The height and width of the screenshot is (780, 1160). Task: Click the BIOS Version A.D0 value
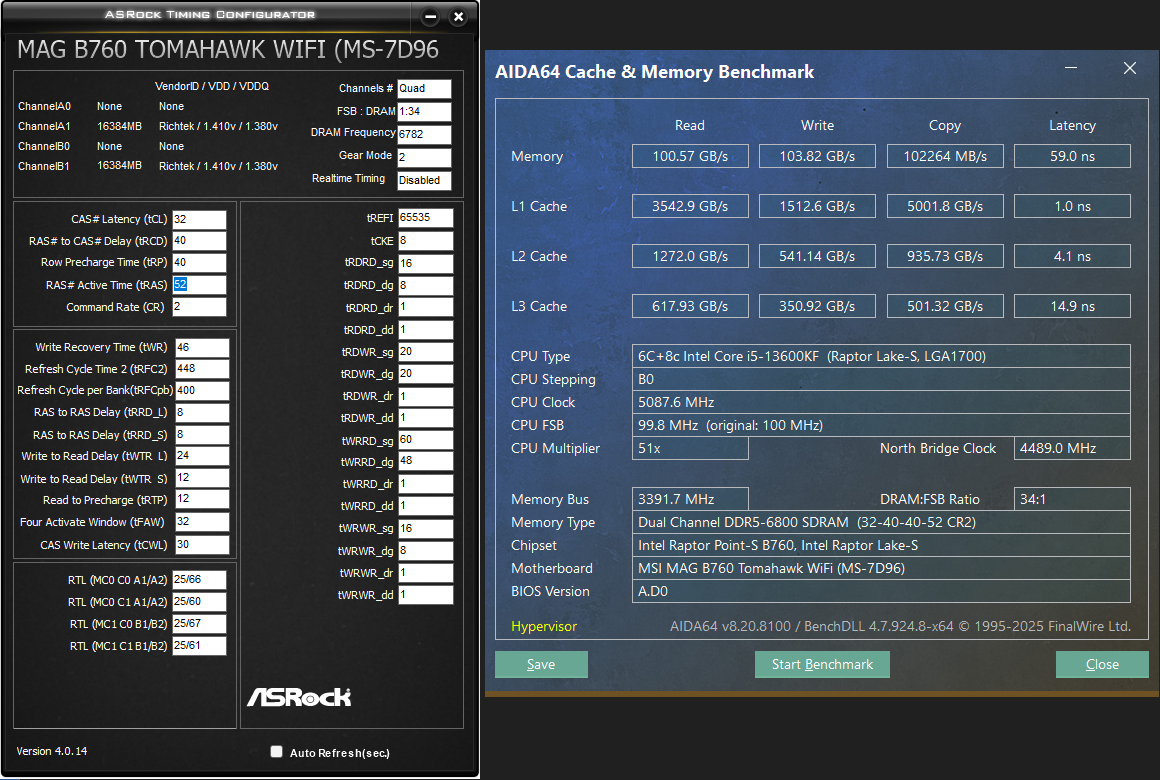881,591
